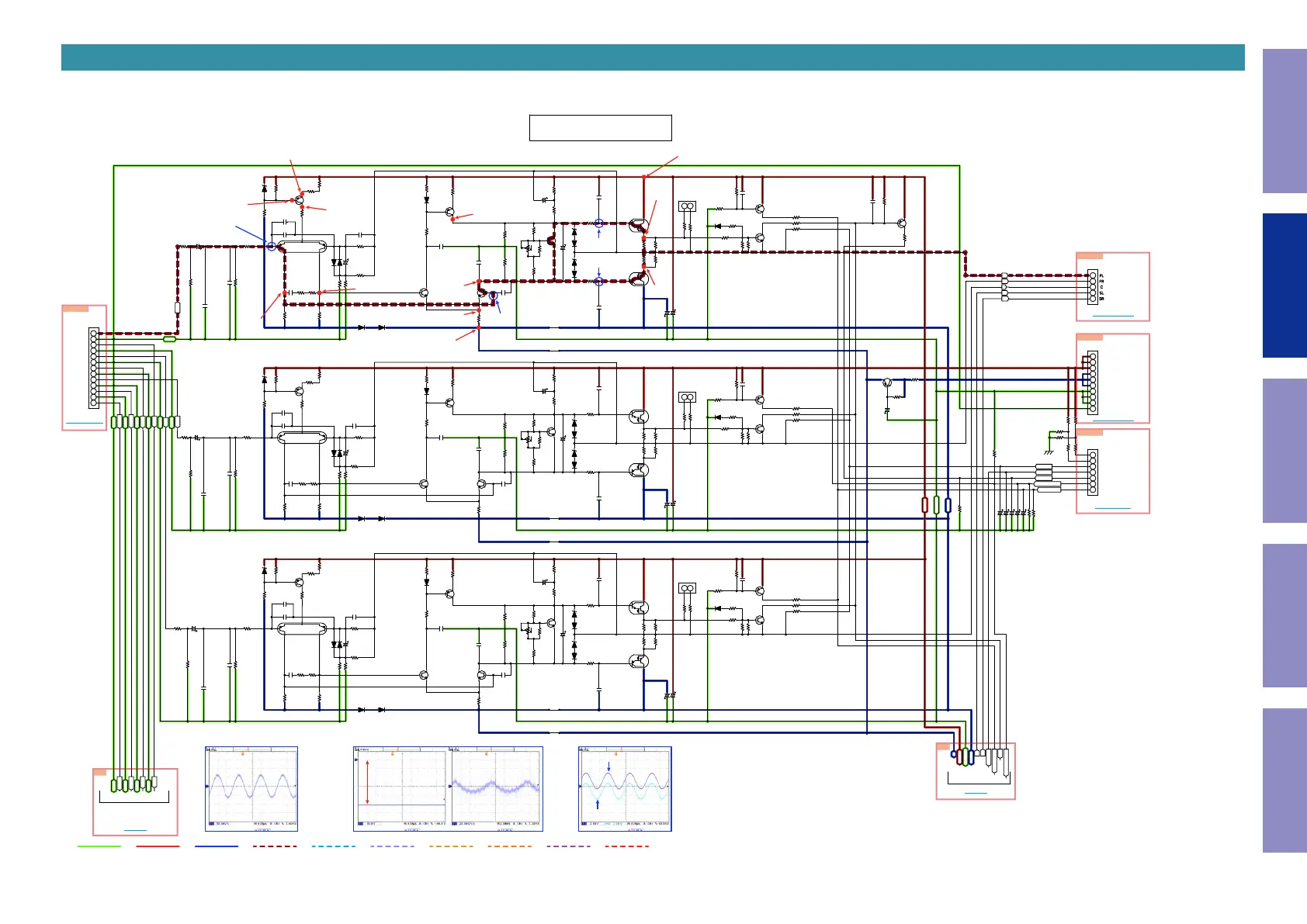View the flat-line scope capture with red arrow
Screen dimensions: 1307x924
pos(401,789)
